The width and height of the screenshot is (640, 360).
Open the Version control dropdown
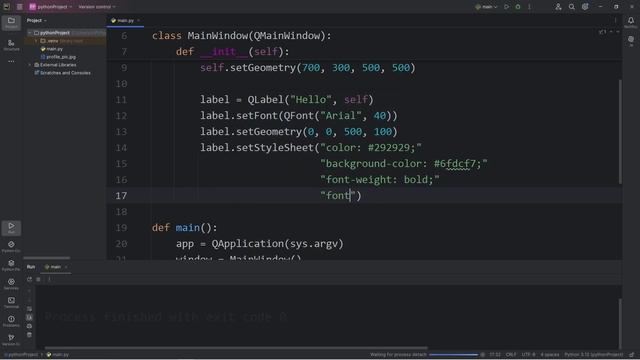[x=97, y=7]
